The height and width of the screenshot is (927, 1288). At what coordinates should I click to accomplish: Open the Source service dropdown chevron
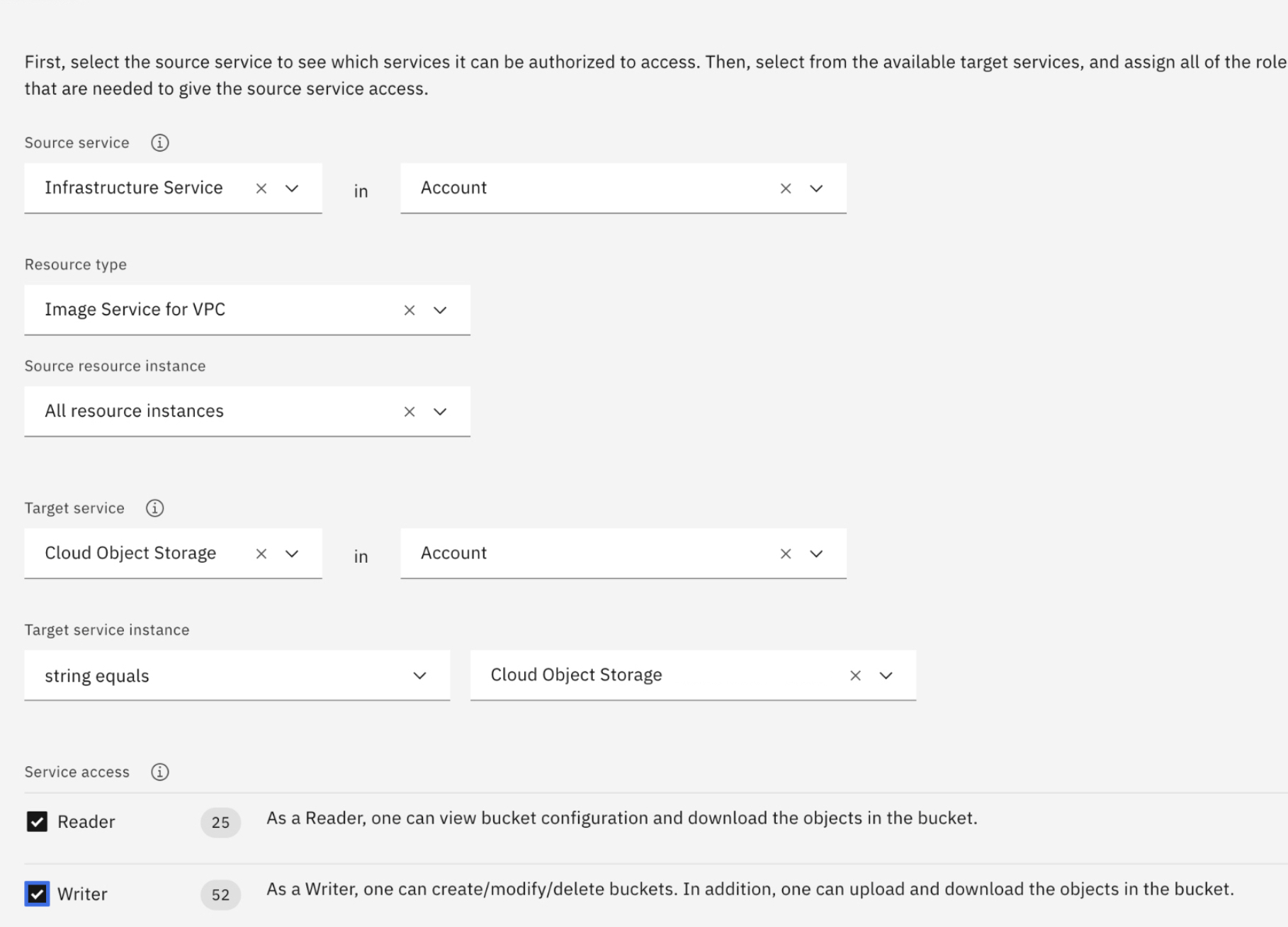click(290, 188)
